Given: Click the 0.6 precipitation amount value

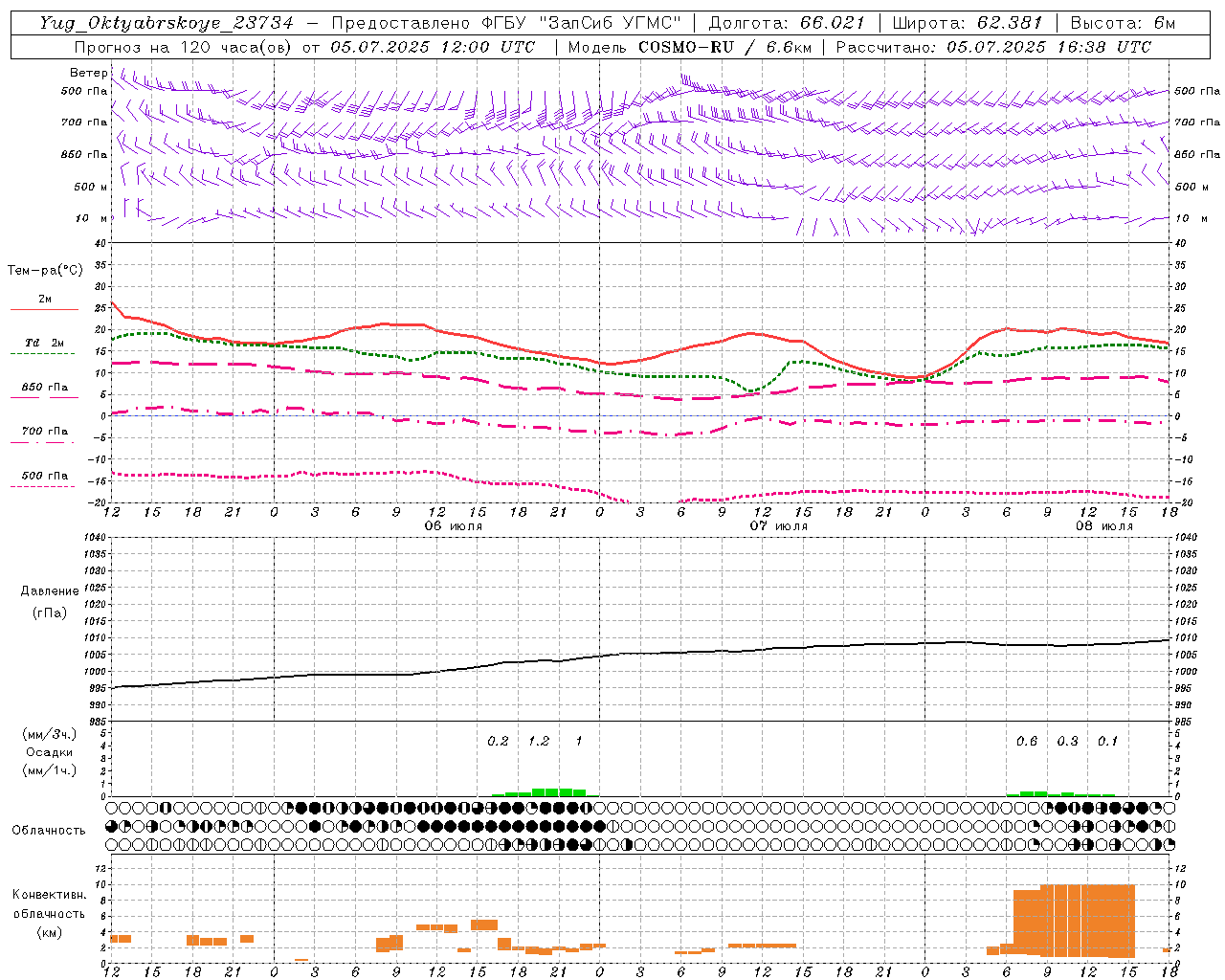Looking at the screenshot, I should (1026, 742).
